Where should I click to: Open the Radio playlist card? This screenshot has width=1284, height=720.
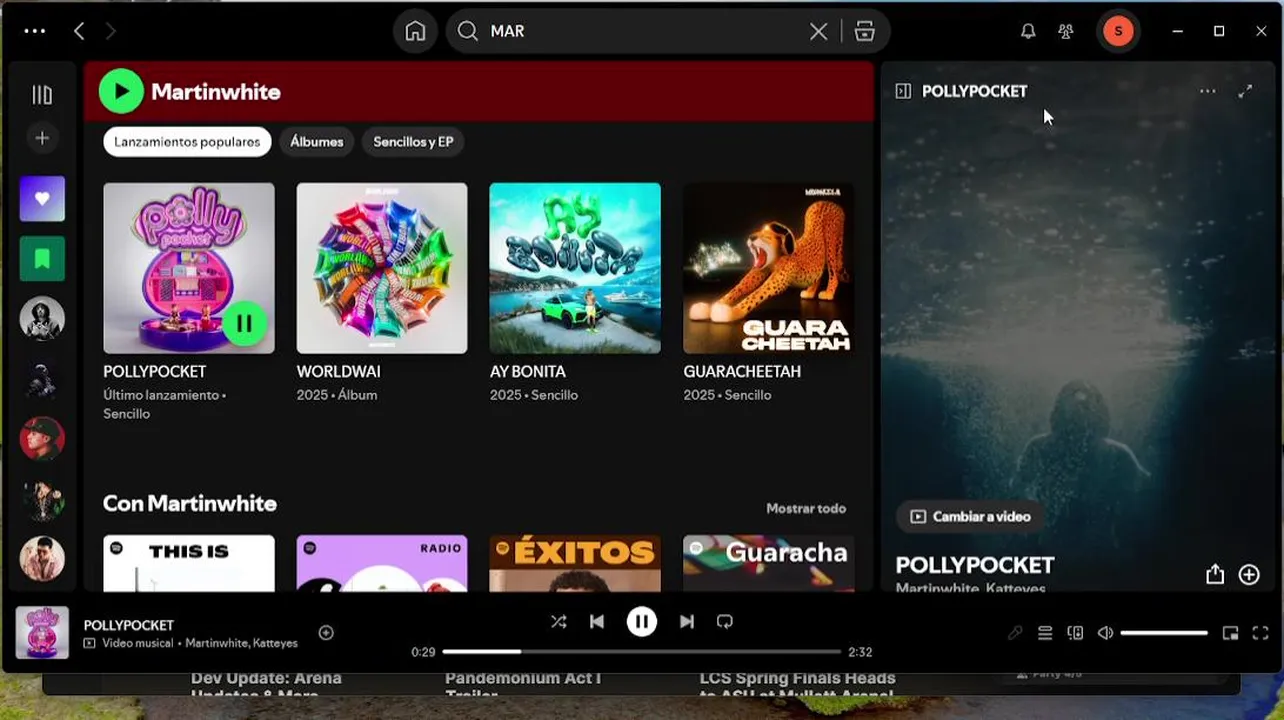(382, 563)
